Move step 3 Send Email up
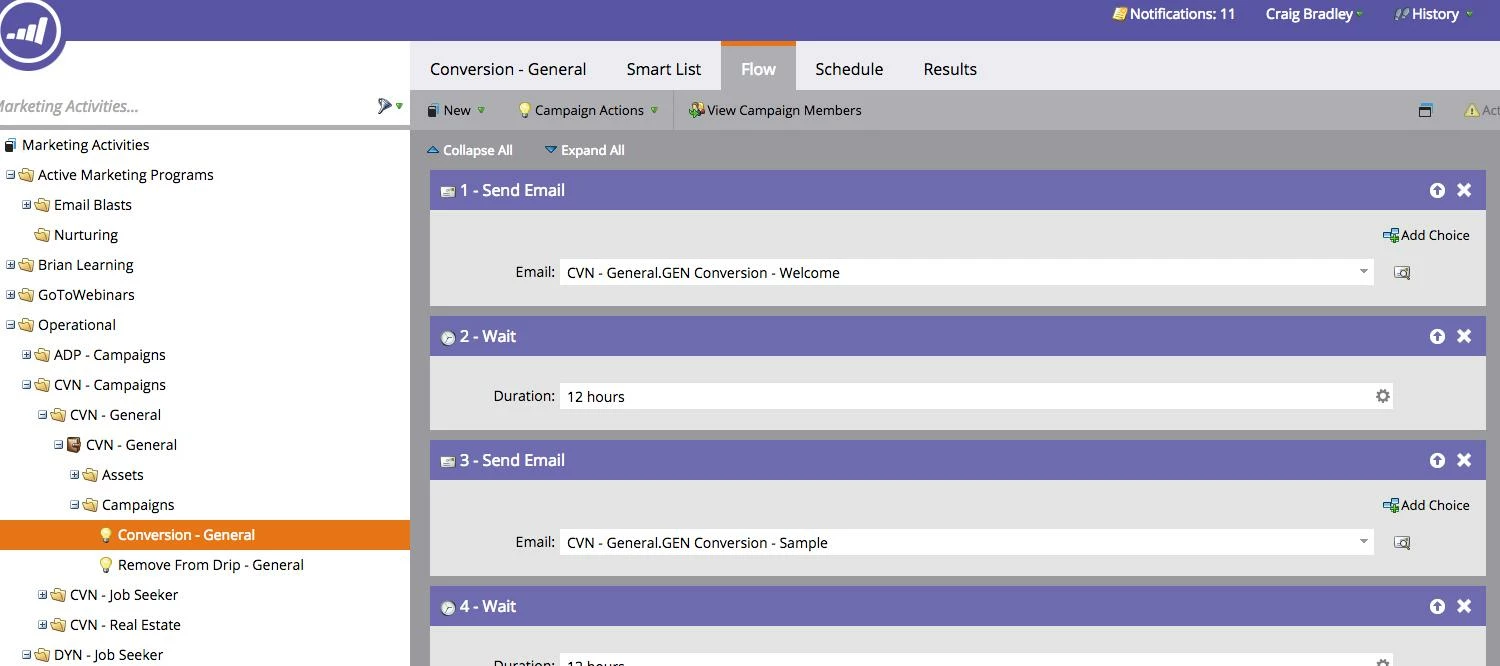The height and width of the screenshot is (666, 1500). [1437, 460]
